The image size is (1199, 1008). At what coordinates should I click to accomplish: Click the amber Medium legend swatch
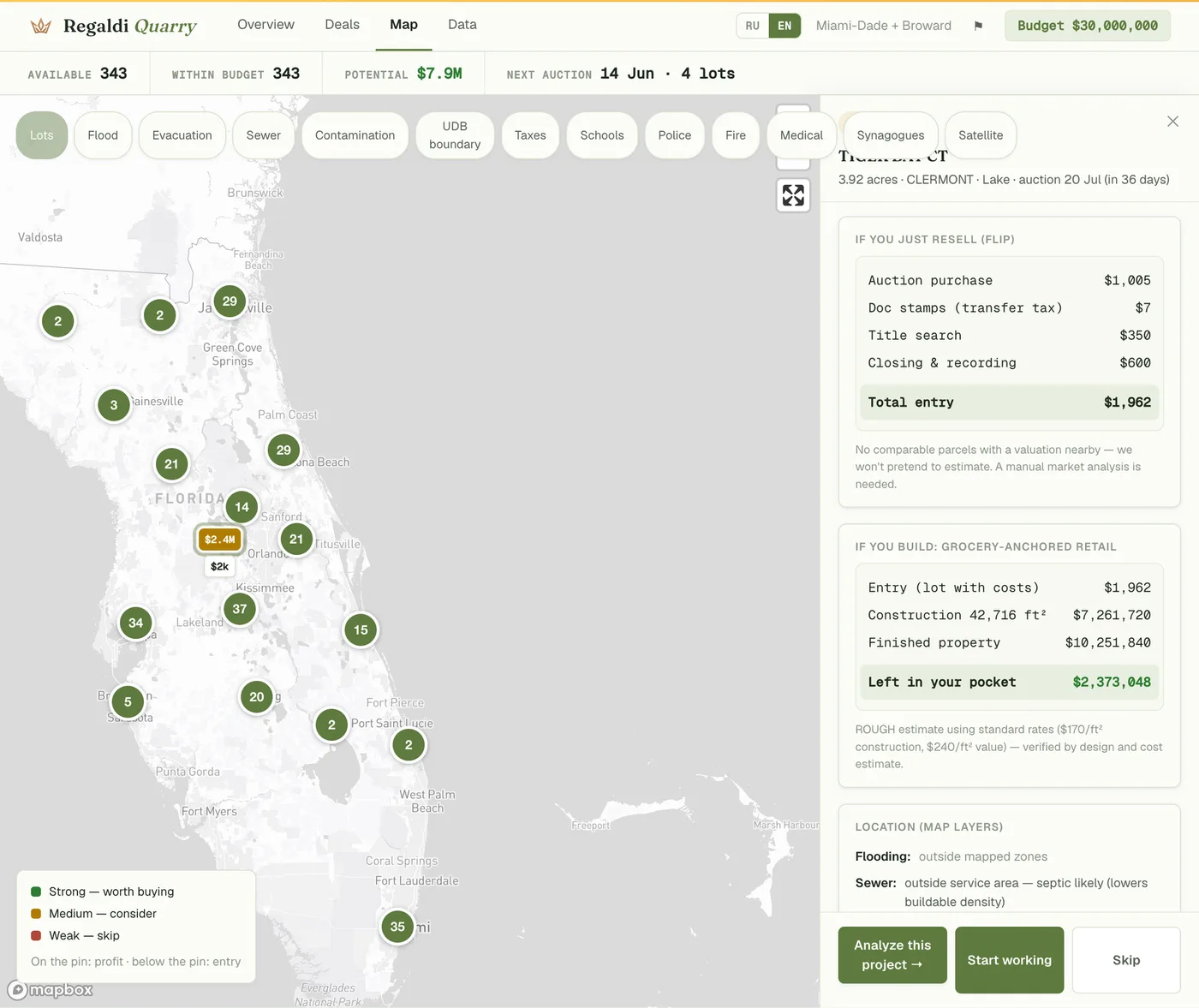36,914
